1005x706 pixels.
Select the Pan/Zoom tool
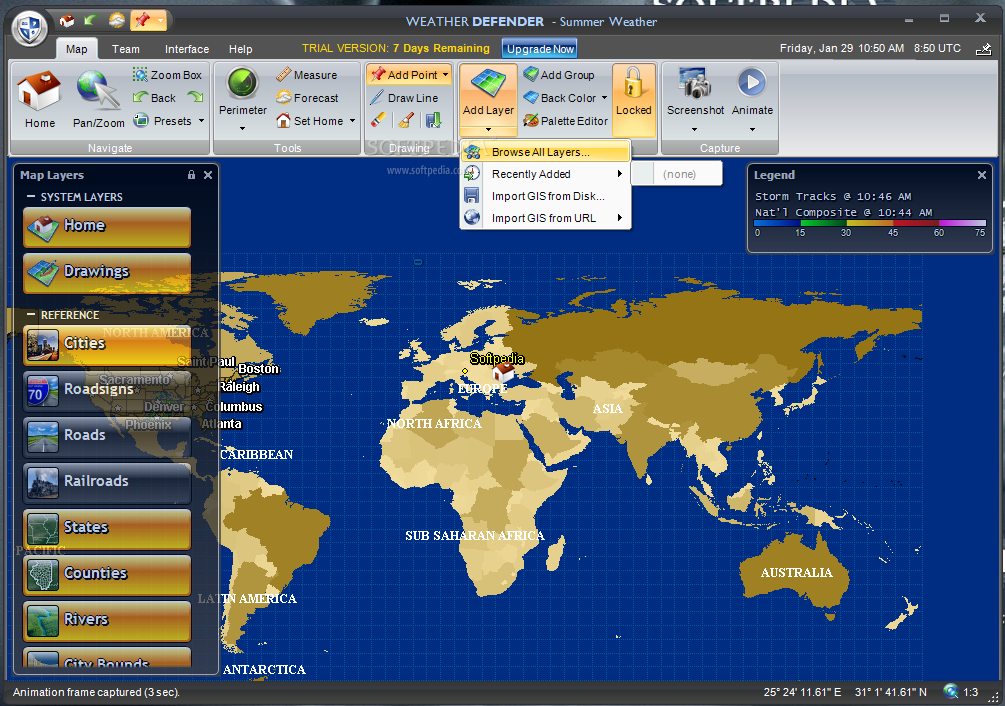[98, 99]
